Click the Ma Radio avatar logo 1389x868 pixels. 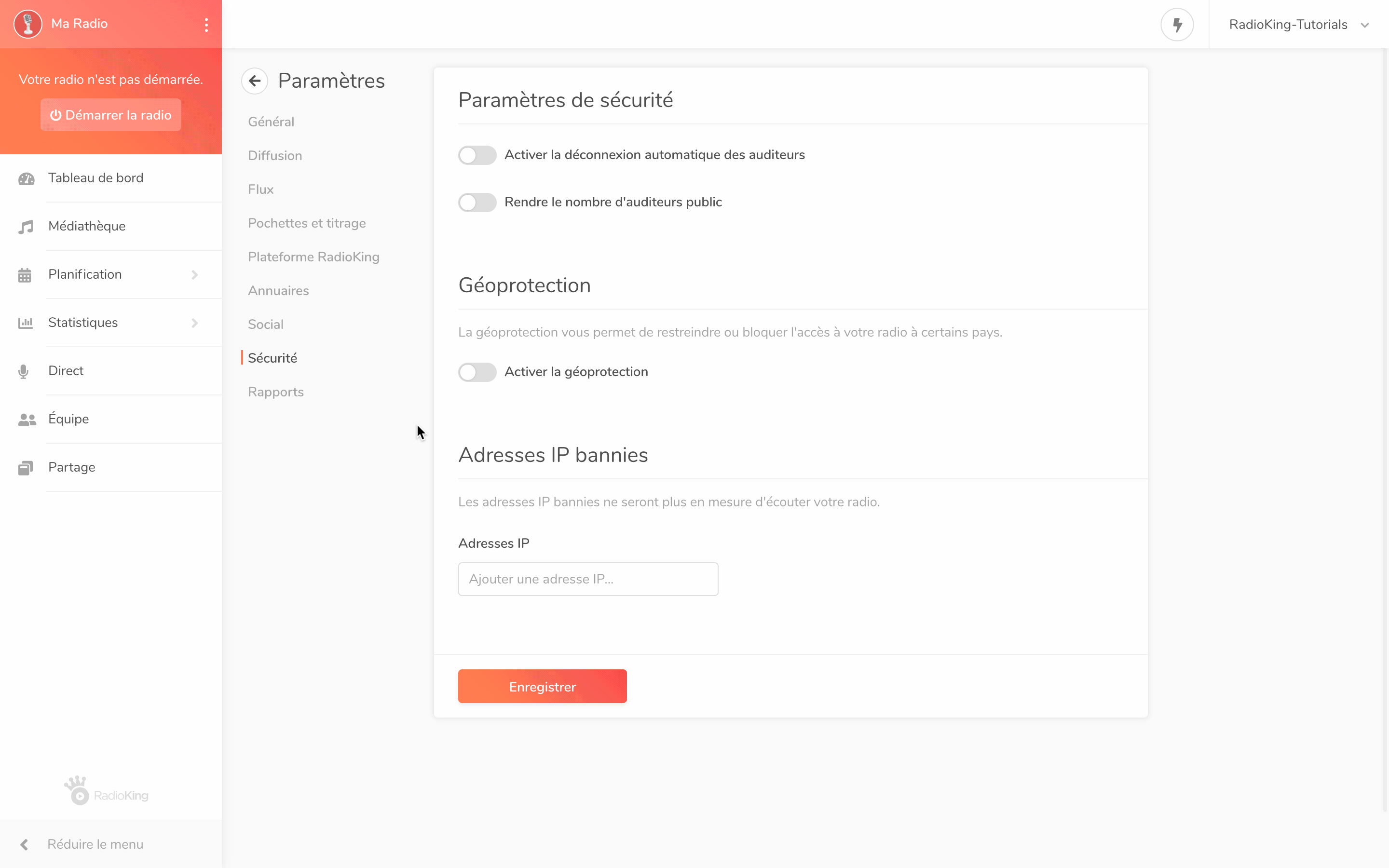[27, 24]
